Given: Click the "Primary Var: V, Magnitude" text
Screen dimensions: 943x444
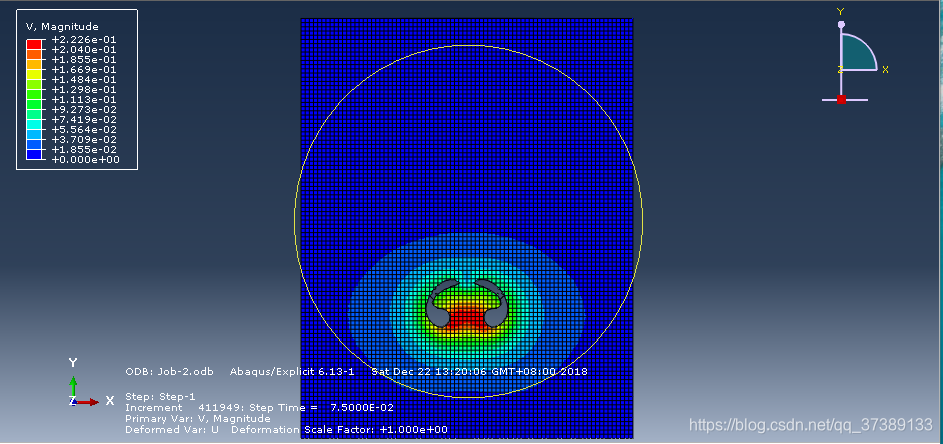Looking at the screenshot, I should tap(197, 419).
